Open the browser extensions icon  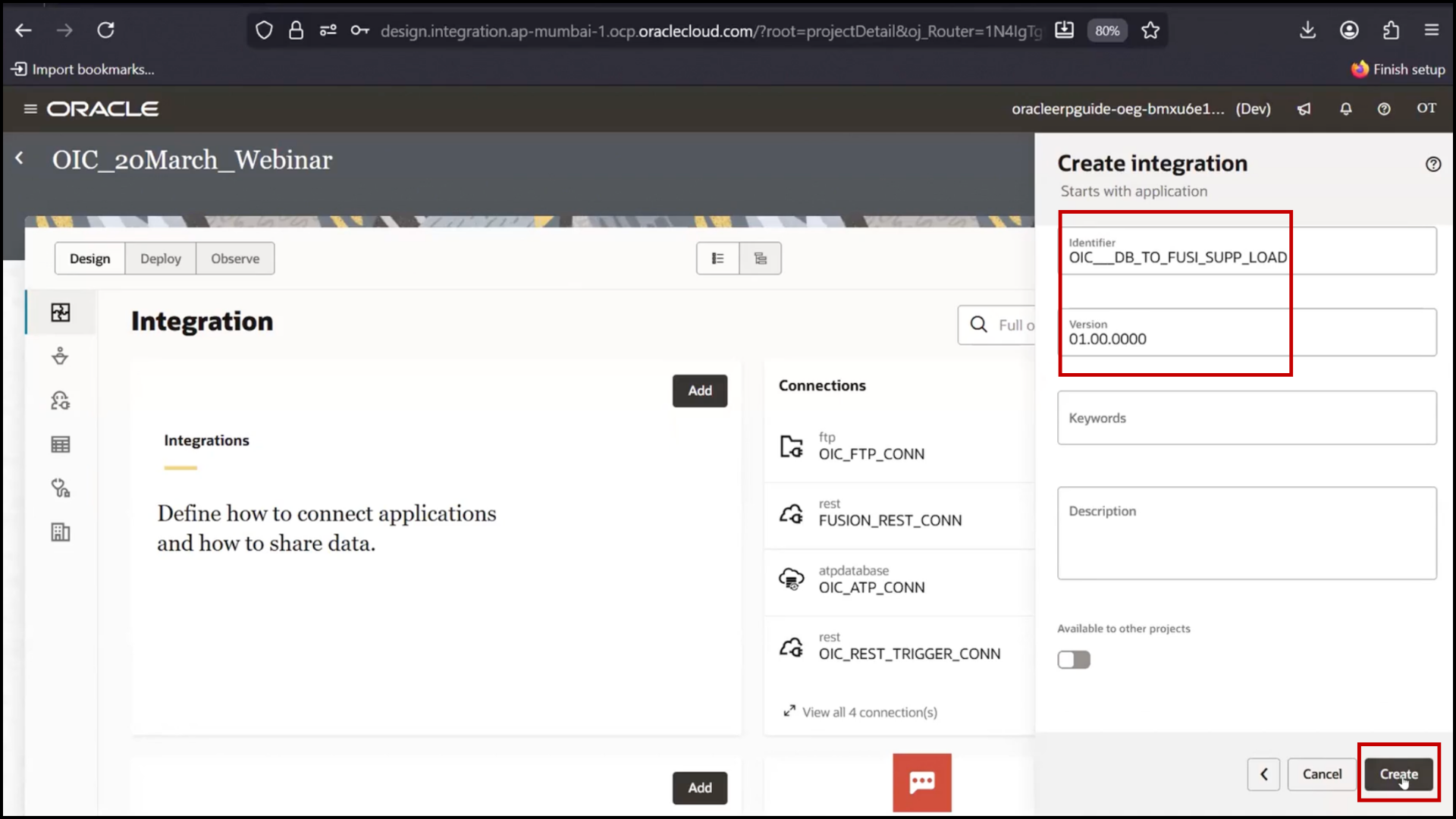pyautogui.click(x=1390, y=30)
